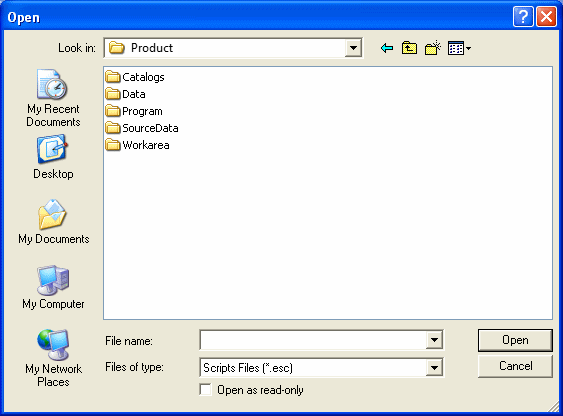The height and width of the screenshot is (416, 563).
Task: Expand the Look in folder dropdown
Action: pyautogui.click(x=353, y=48)
